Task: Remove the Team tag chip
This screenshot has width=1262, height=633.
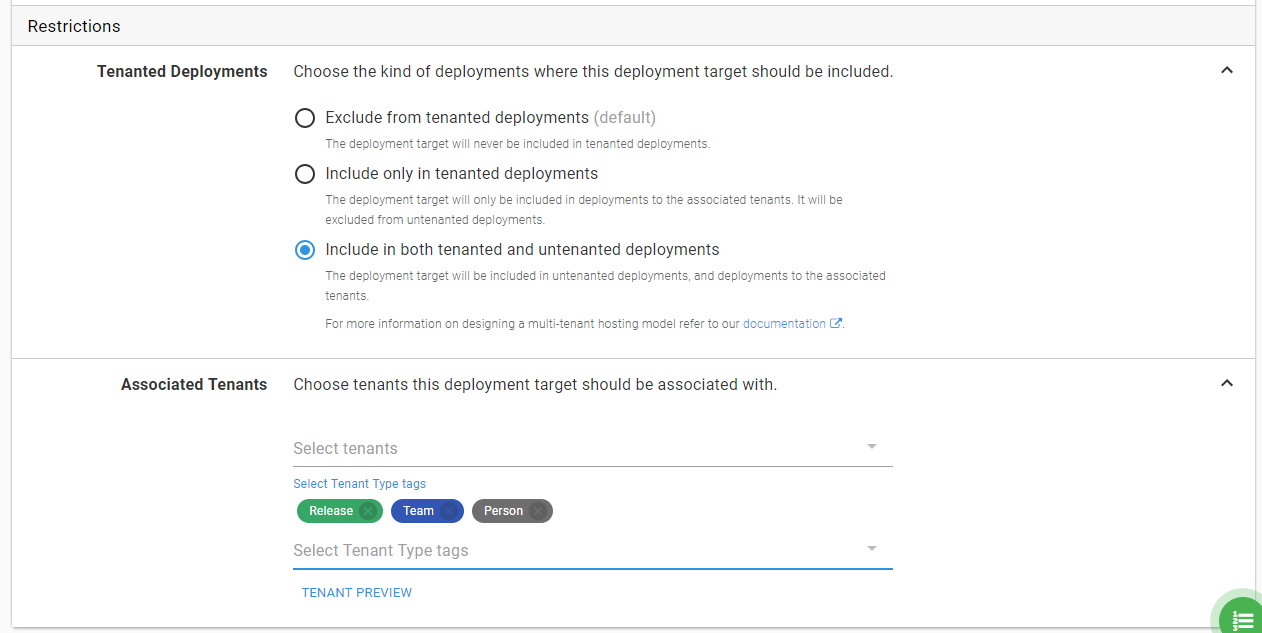Action: click(449, 511)
